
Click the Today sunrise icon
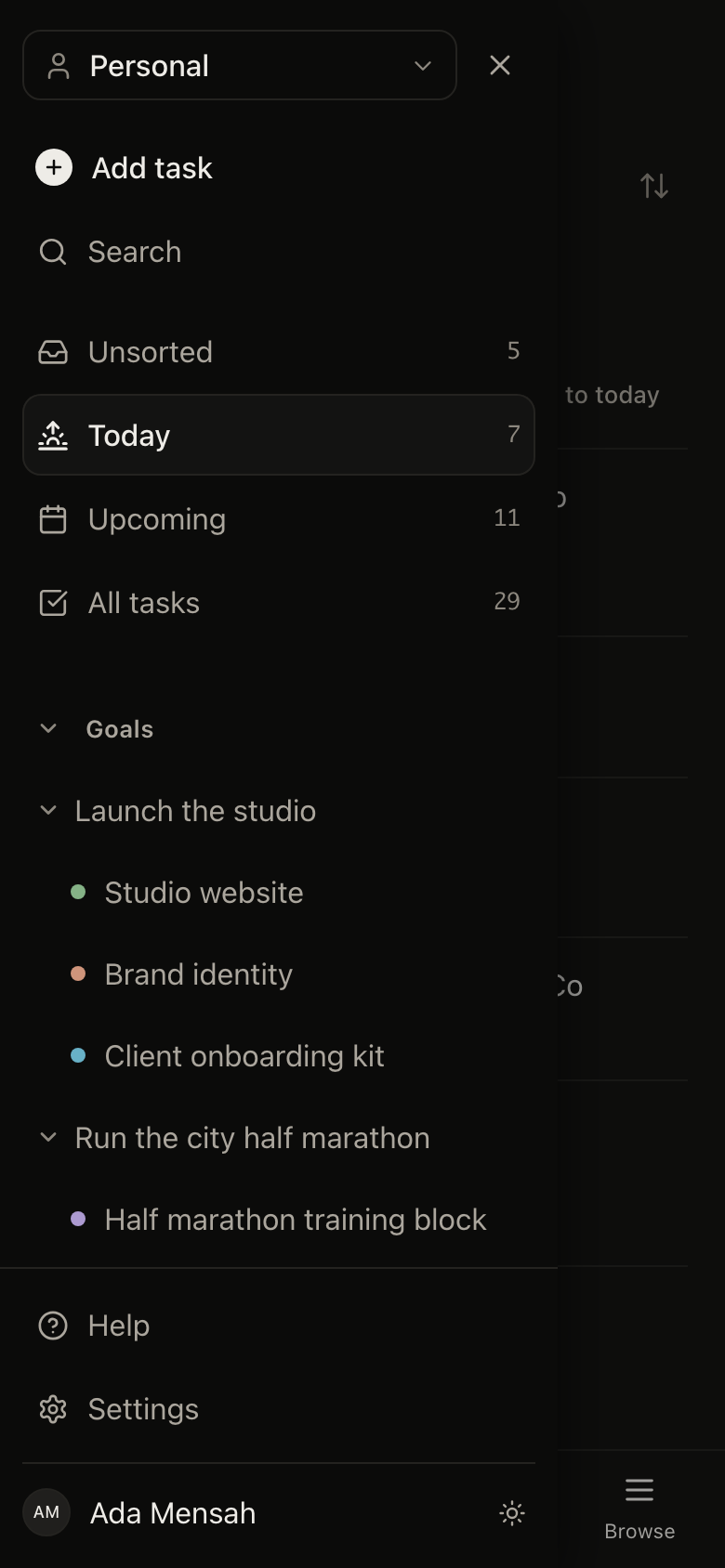click(x=53, y=436)
